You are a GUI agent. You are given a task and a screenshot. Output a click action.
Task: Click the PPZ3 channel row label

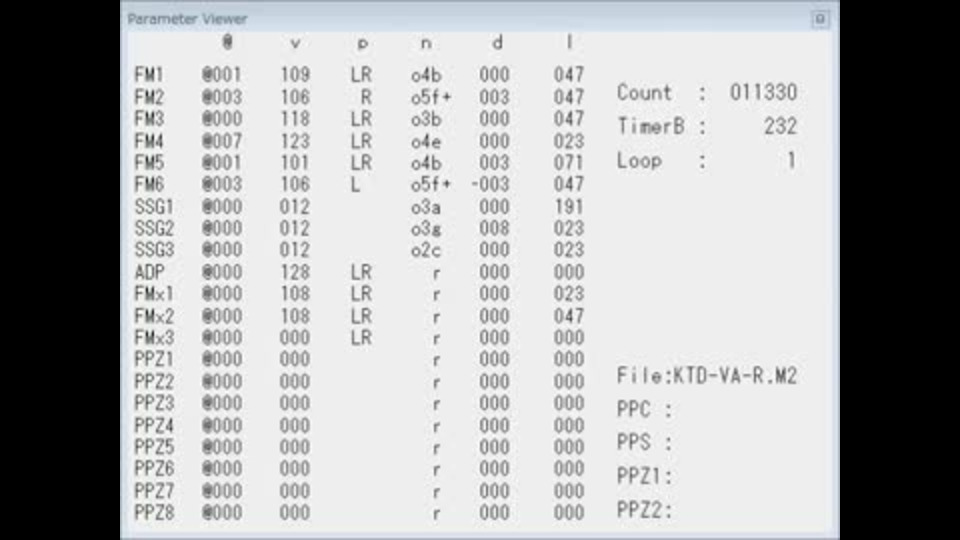[x=154, y=403]
